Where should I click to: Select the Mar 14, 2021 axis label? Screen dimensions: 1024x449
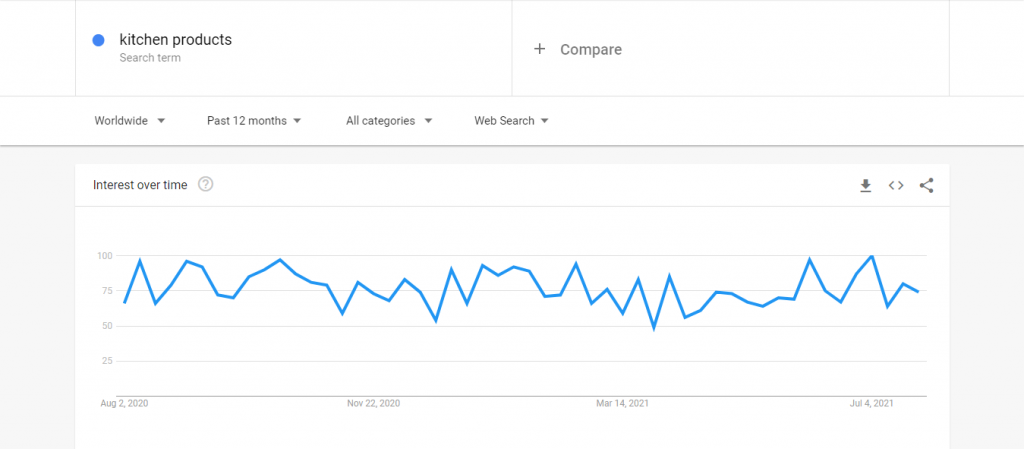point(622,404)
